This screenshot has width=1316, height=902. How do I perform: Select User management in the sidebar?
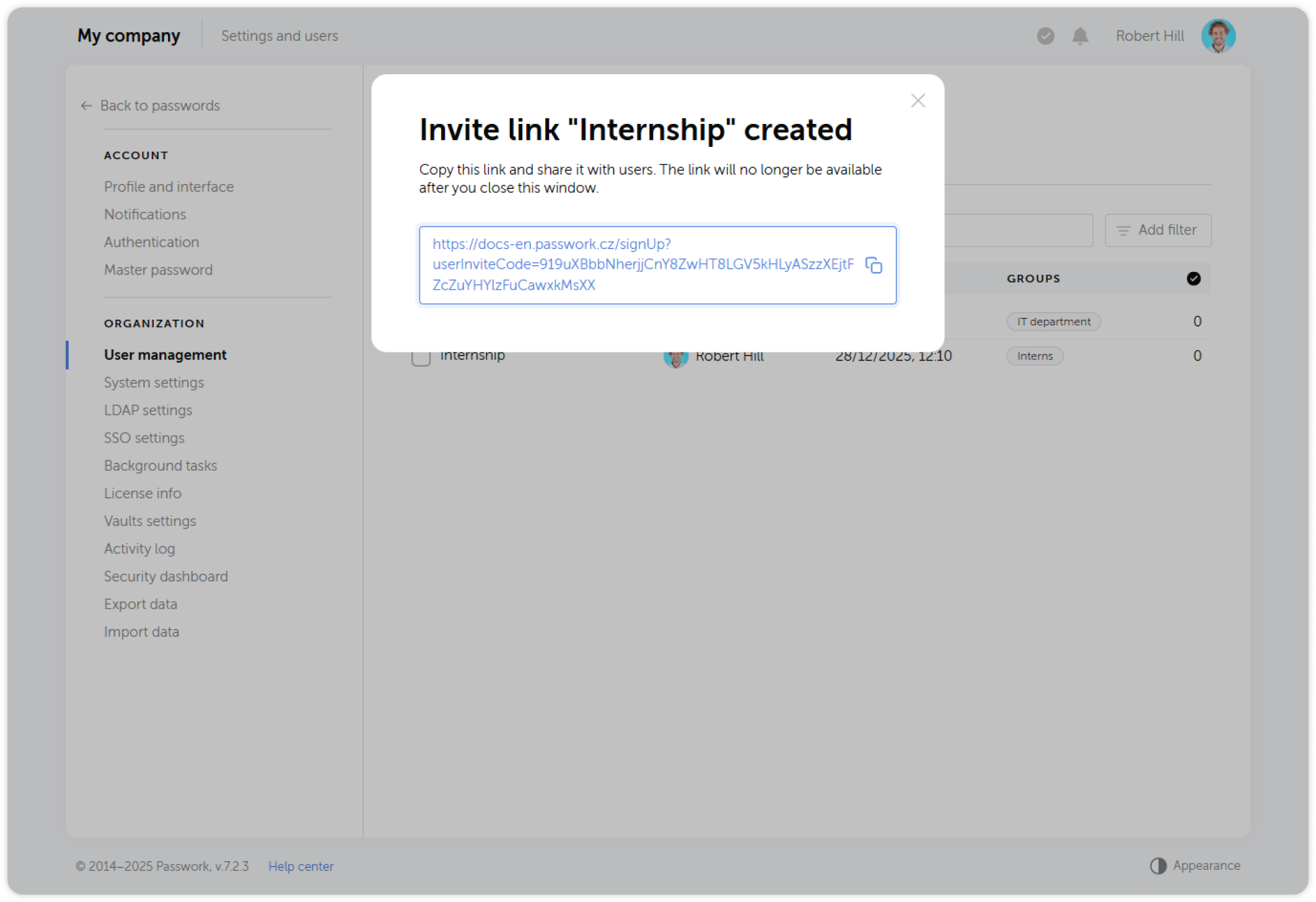pyautogui.click(x=165, y=354)
